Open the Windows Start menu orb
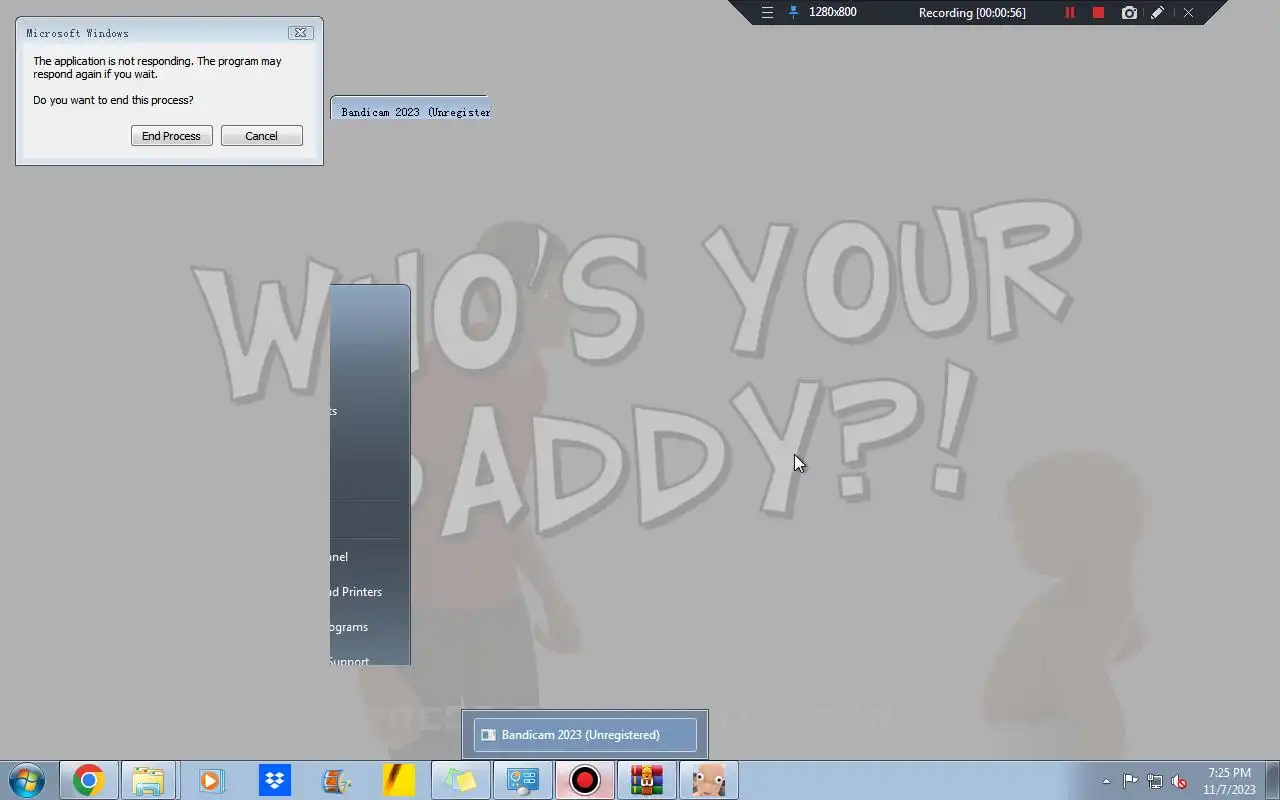The image size is (1280, 800). 27,780
